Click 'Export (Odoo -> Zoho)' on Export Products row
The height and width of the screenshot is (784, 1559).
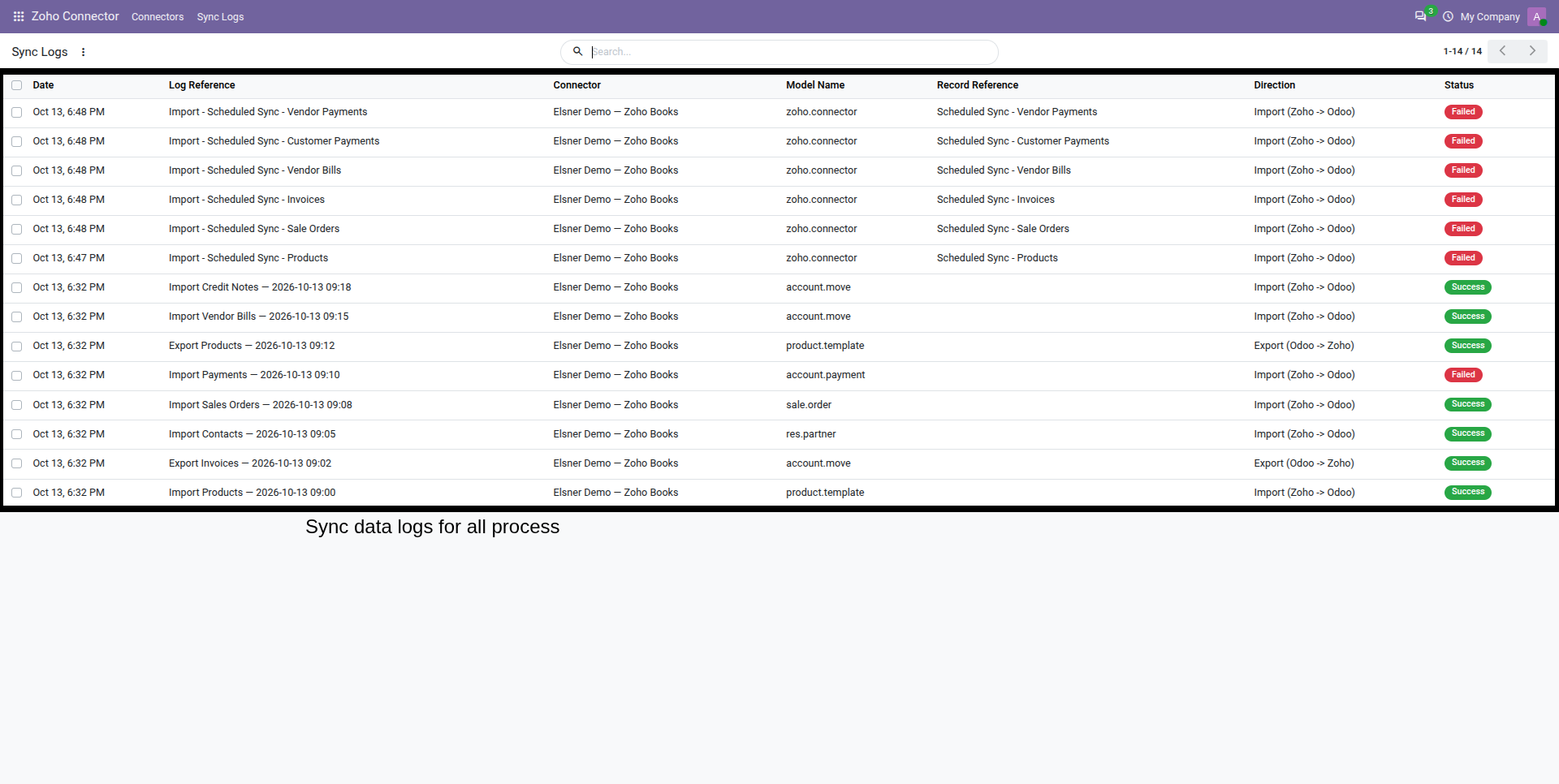coord(1304,346)
